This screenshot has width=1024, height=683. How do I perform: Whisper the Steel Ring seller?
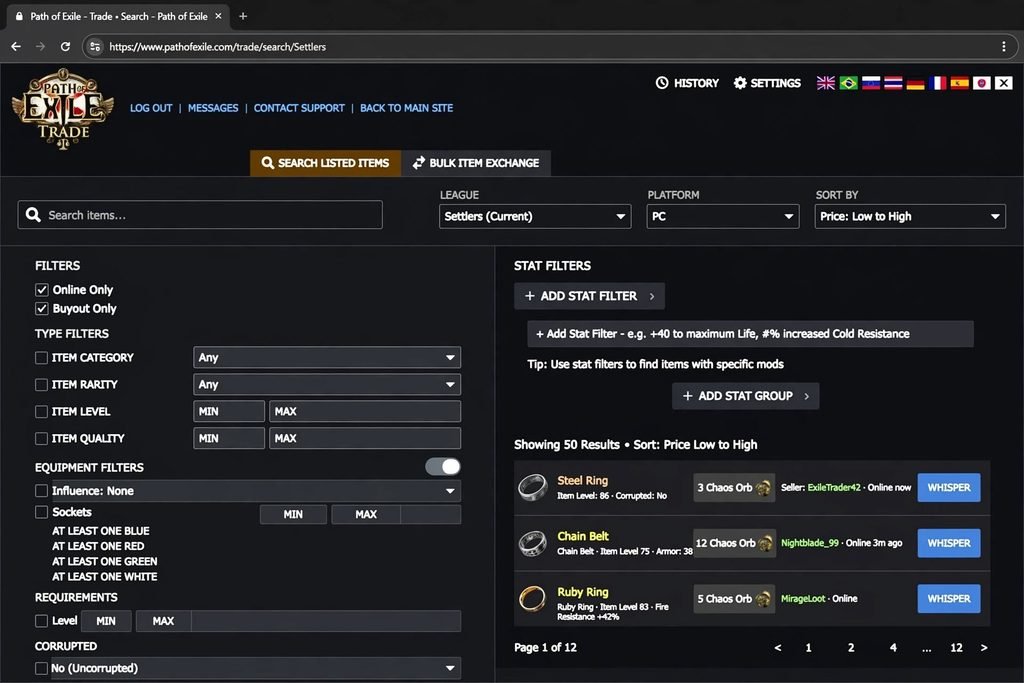[949, 487]
